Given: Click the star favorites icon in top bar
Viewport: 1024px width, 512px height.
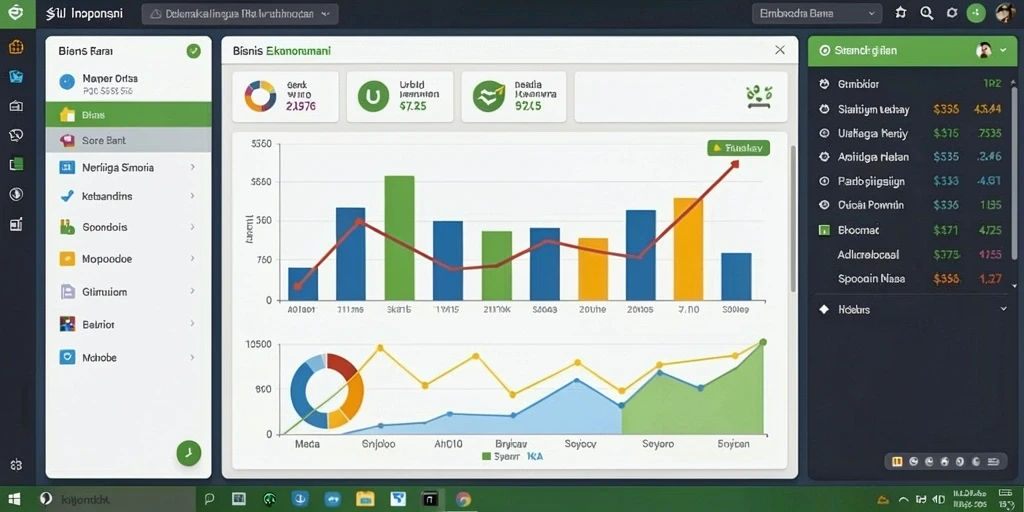Looking at the screenshot, I should [x=901, y=13].
